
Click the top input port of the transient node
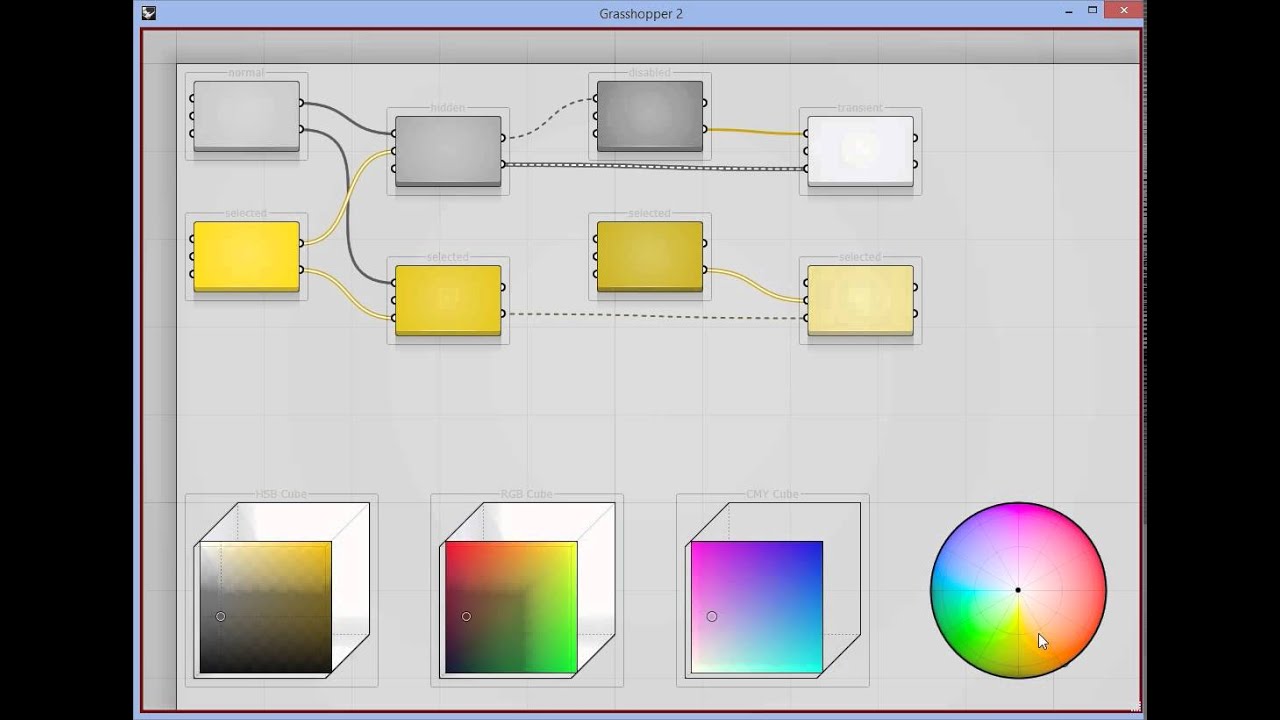pyautogui.click(x=807, y=134)
